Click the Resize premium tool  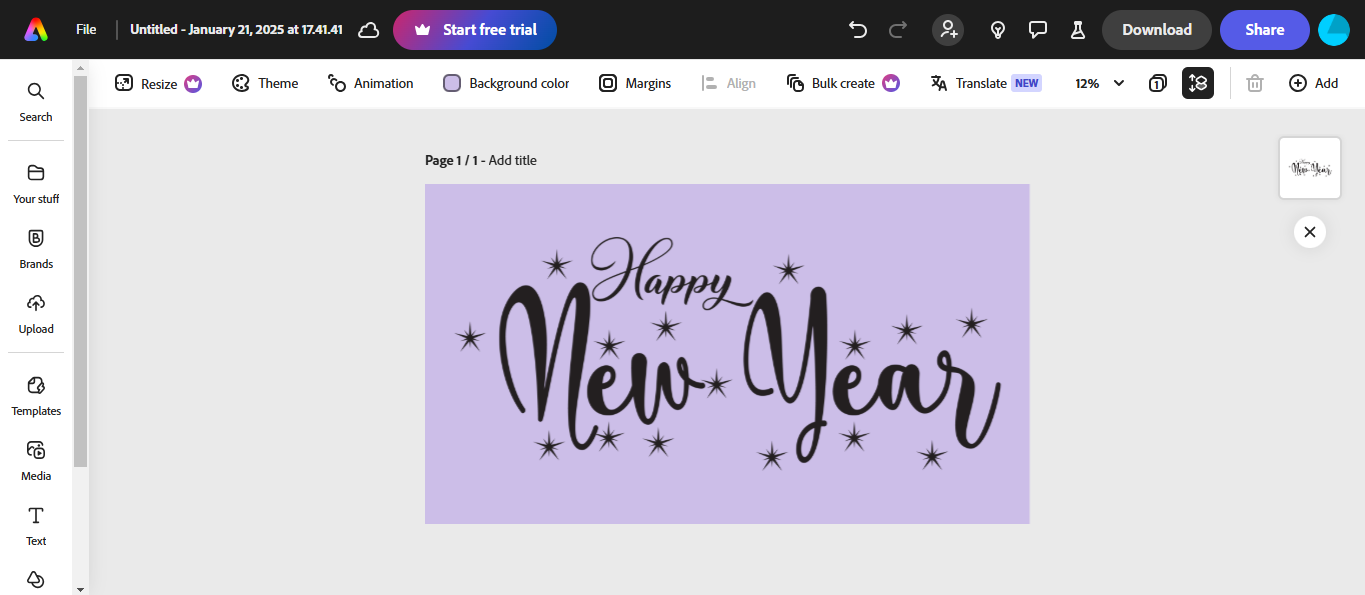tap(158, 83)
